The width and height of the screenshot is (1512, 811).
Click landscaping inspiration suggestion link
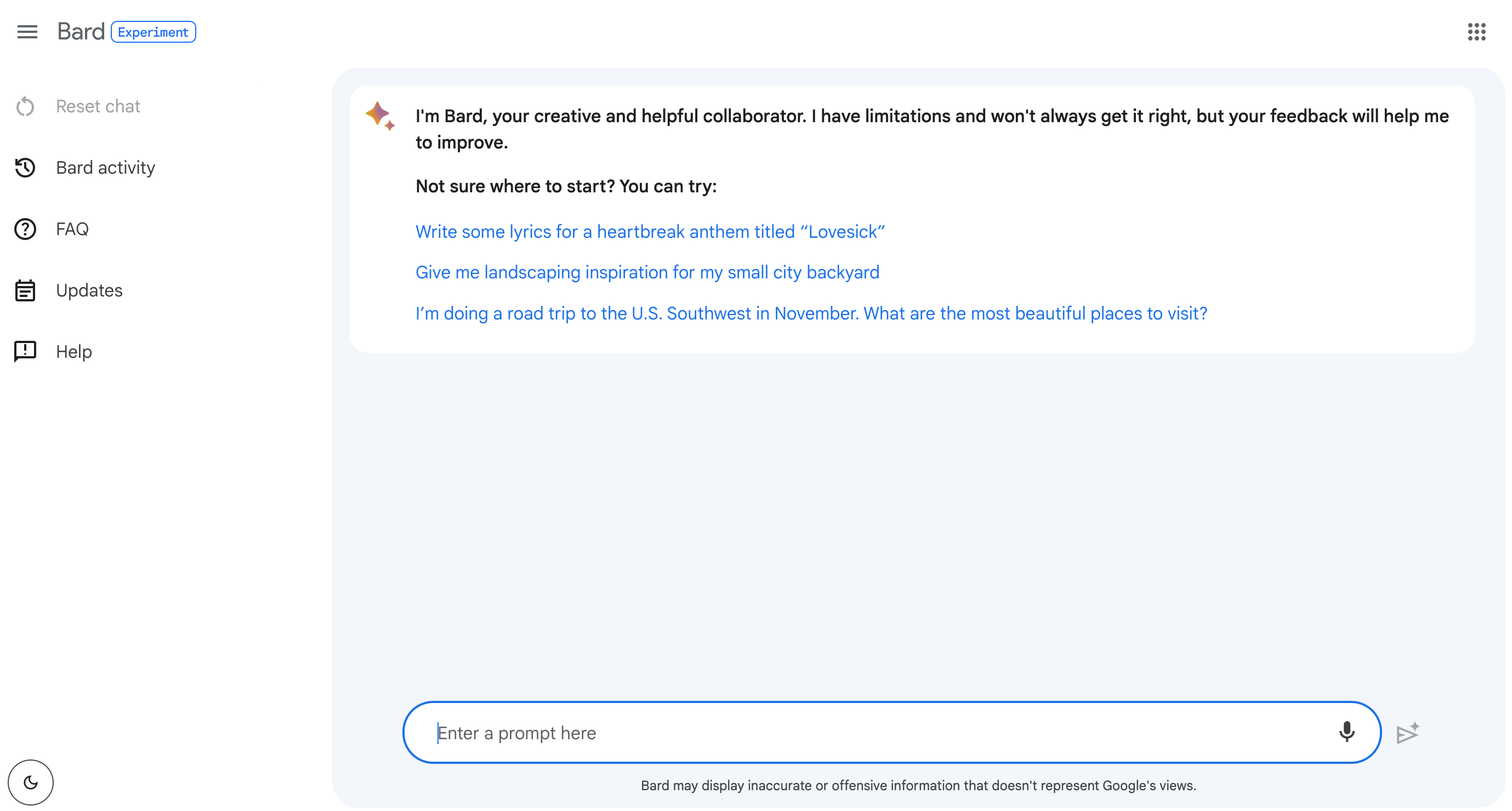pos(647,272)
